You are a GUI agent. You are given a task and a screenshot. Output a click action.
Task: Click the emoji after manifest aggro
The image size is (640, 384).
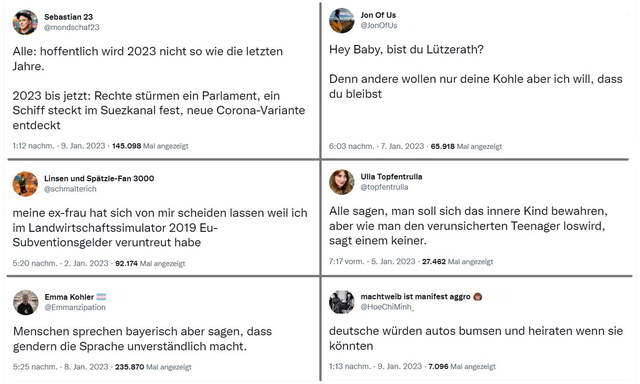(x=478, y=297)
